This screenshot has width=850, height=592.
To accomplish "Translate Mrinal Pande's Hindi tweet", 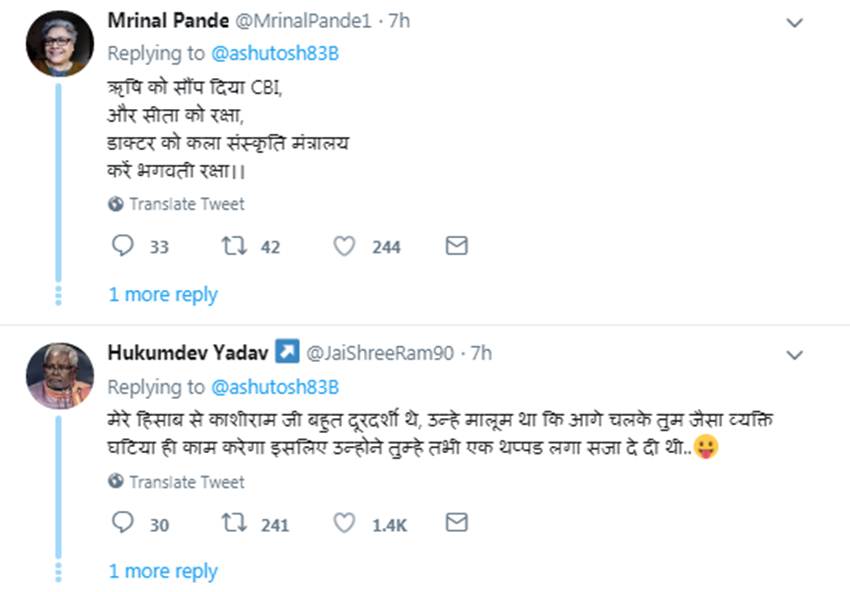I will [186, 204].
